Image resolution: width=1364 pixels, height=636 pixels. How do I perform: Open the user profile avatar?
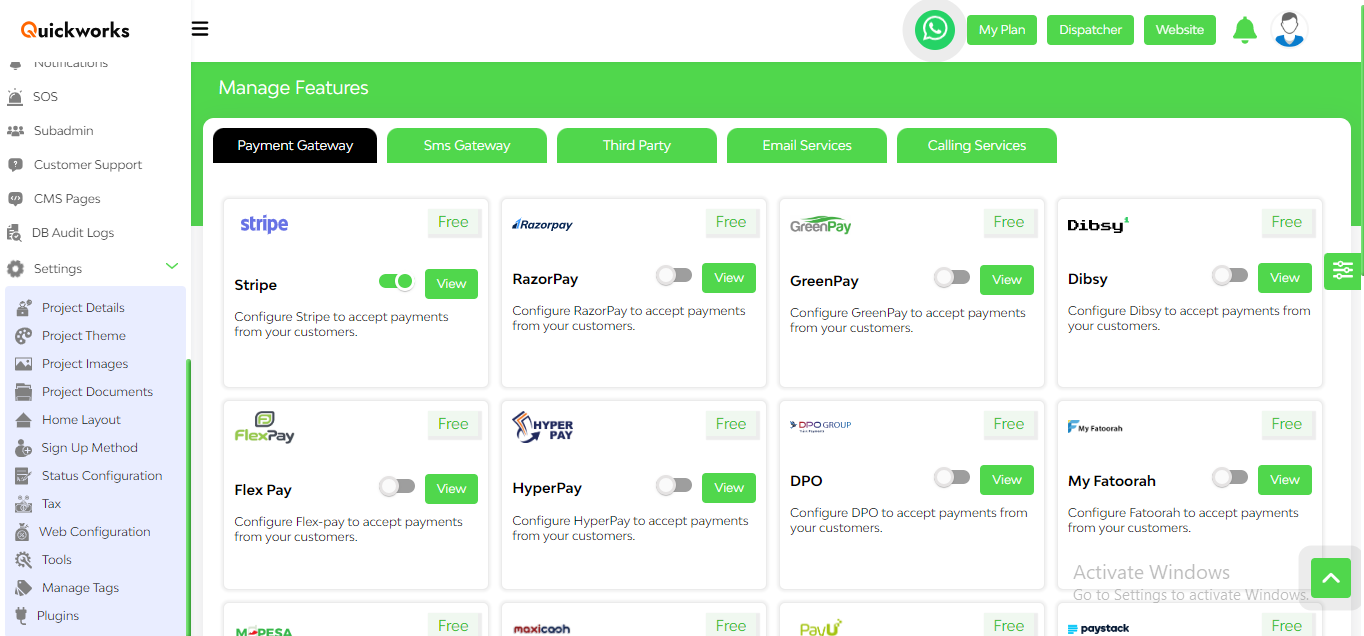[x=1290, y=29]
